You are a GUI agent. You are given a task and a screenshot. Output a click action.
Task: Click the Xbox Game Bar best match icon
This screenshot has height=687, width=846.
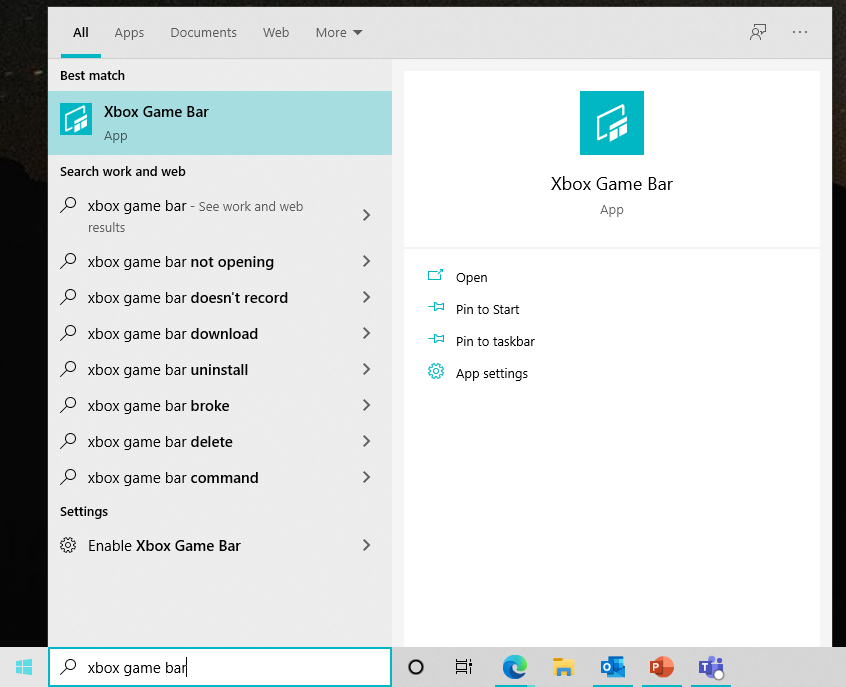pos(76,120)
